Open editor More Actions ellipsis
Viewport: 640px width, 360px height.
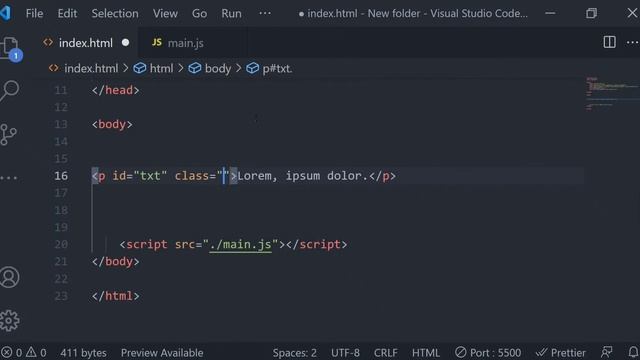pos(632,42)
